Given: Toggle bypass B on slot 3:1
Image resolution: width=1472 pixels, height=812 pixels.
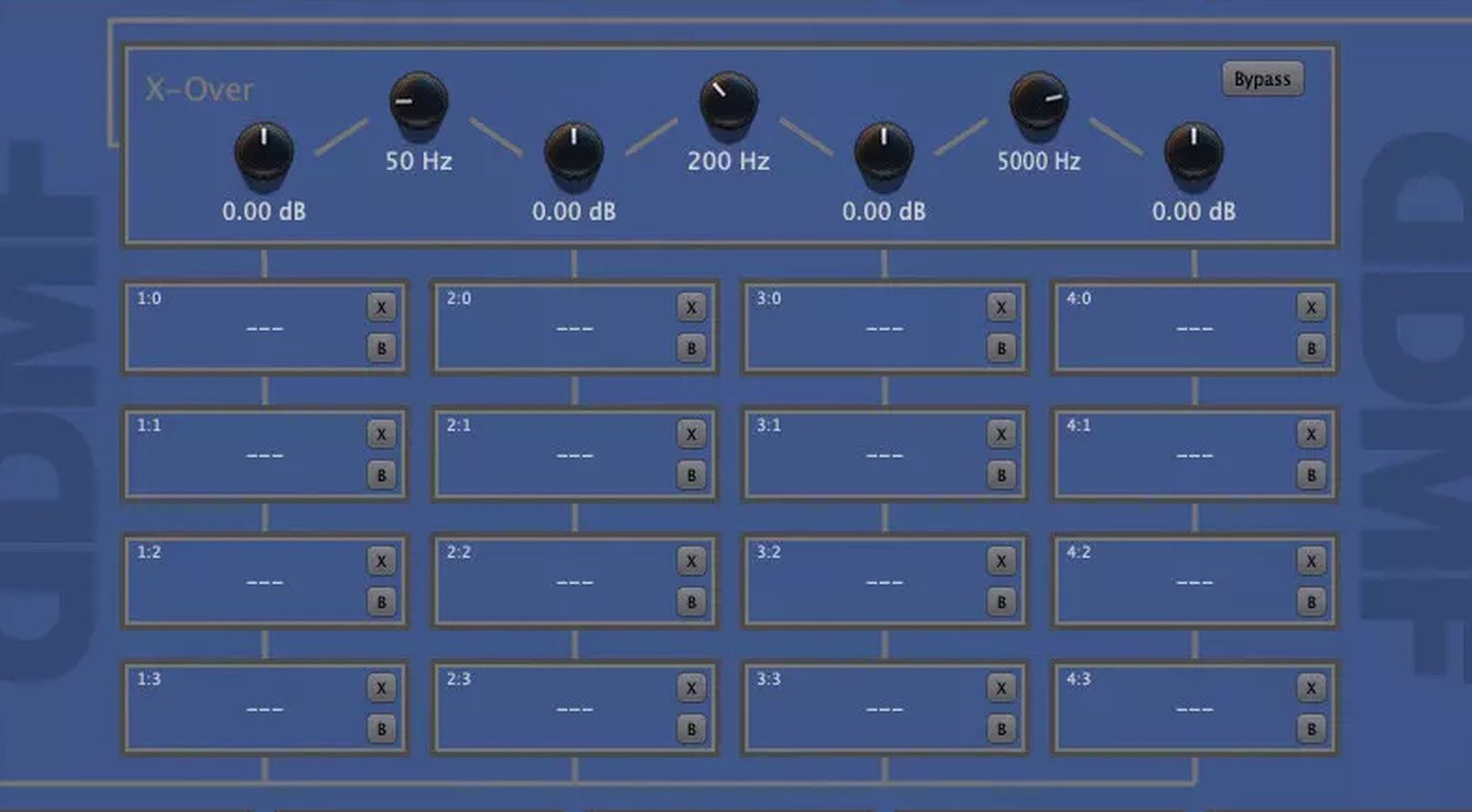Looking at the screenshot, I should (x=1001, y=476).
